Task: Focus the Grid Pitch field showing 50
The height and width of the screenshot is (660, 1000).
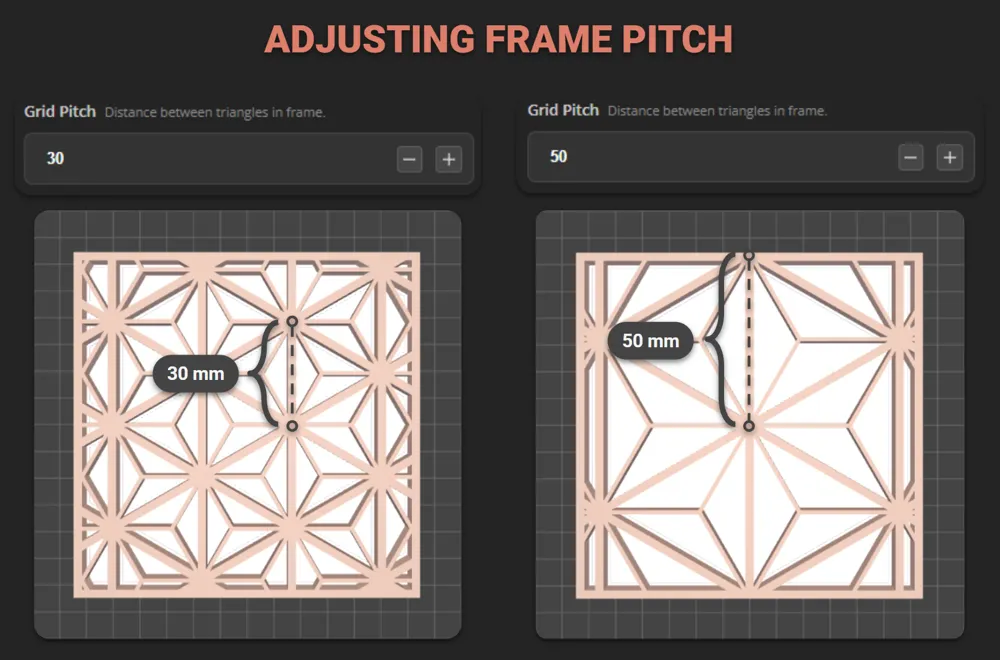Action: point(751,157)
